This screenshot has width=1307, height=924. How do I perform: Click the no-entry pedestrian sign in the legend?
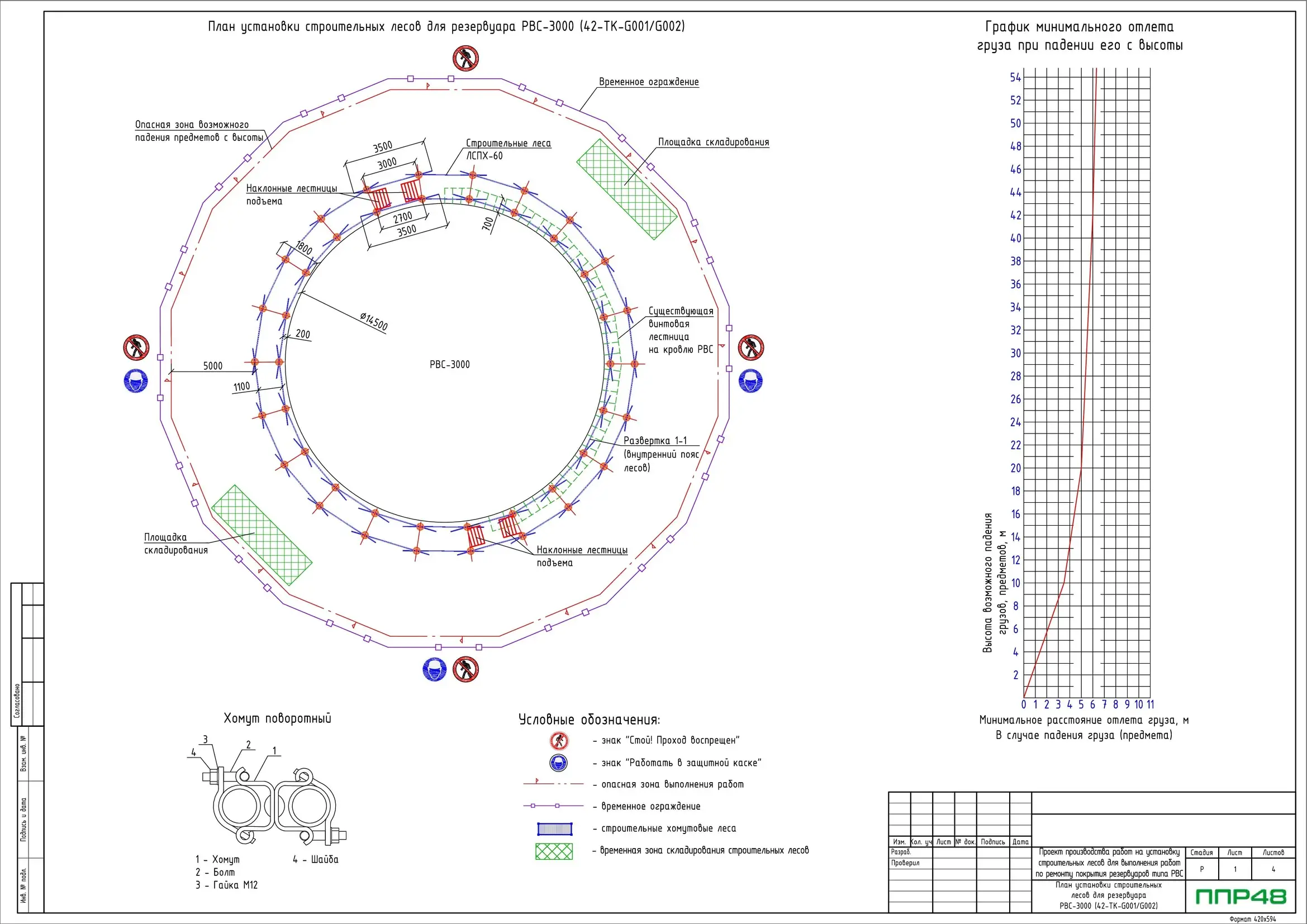click(558, 740)
